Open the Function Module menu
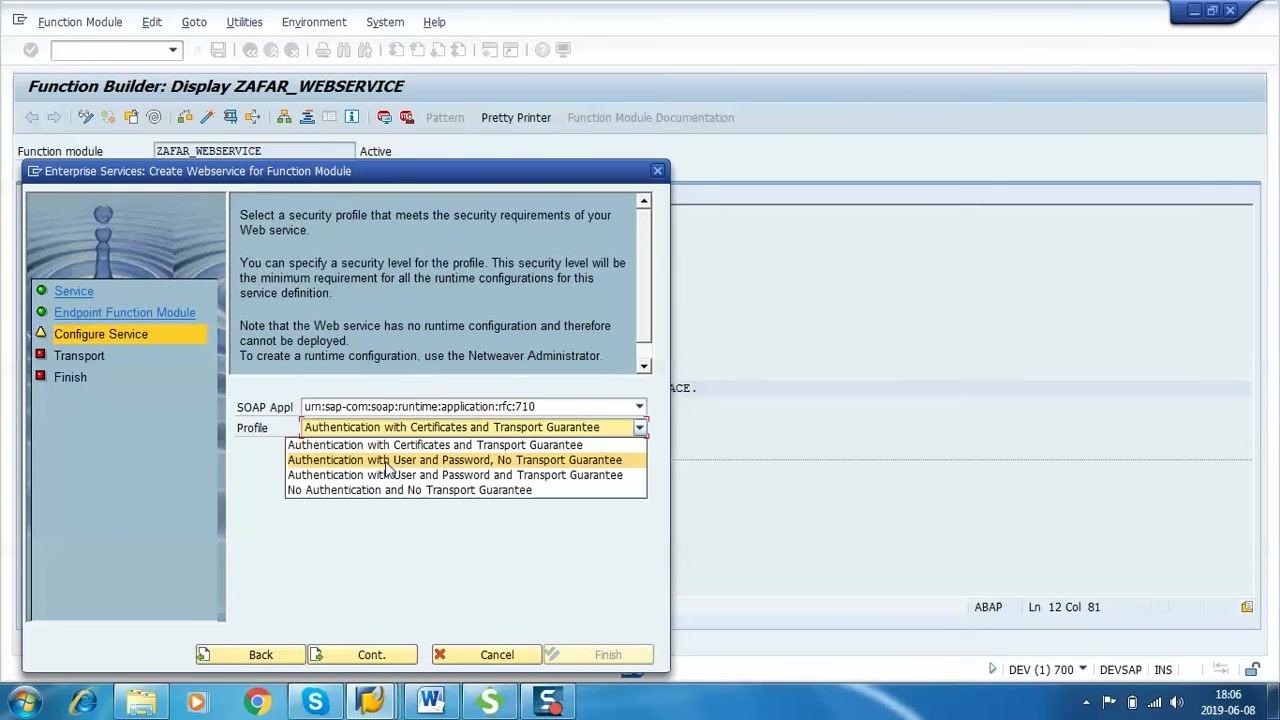Viewport: 1280px width, 720px height. pyautogui.click(x=80, y=22)
